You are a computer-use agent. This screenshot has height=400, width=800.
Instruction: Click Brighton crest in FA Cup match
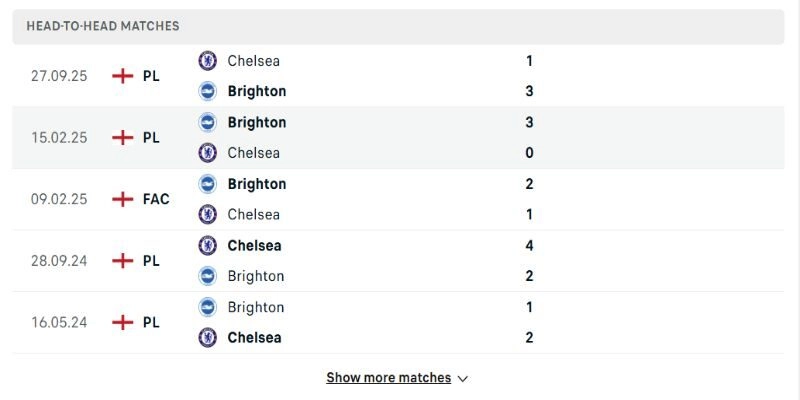[x=208, y=184]
